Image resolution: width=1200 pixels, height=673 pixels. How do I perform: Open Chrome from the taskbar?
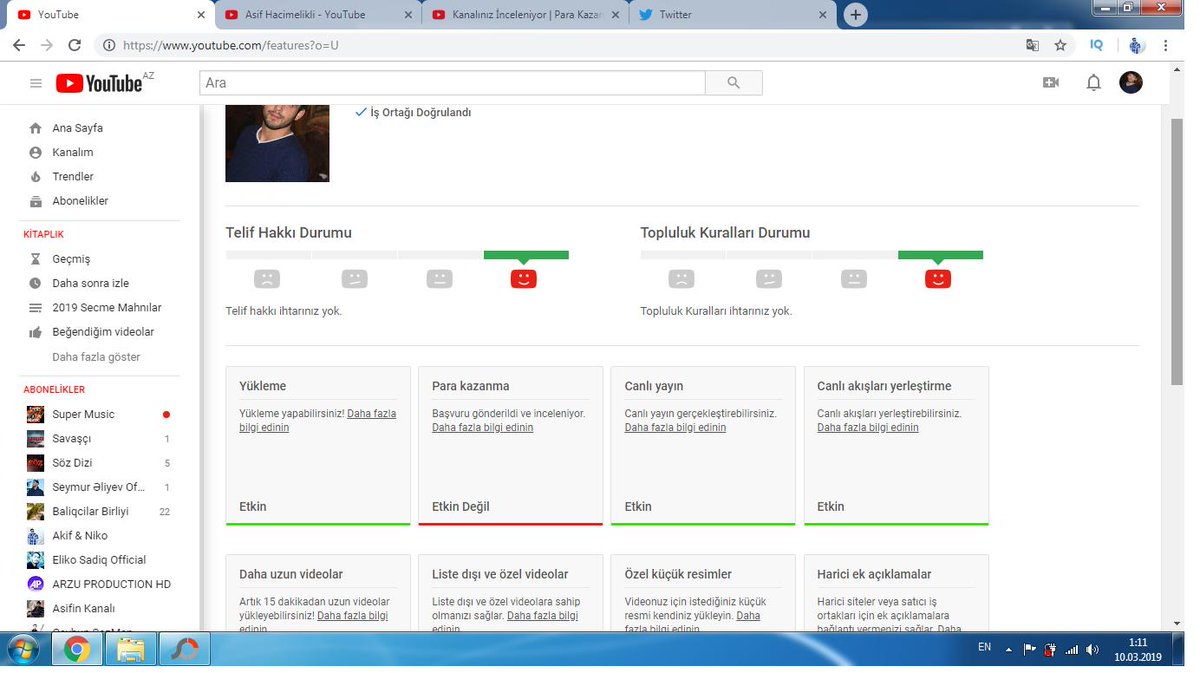click(77, 651)
